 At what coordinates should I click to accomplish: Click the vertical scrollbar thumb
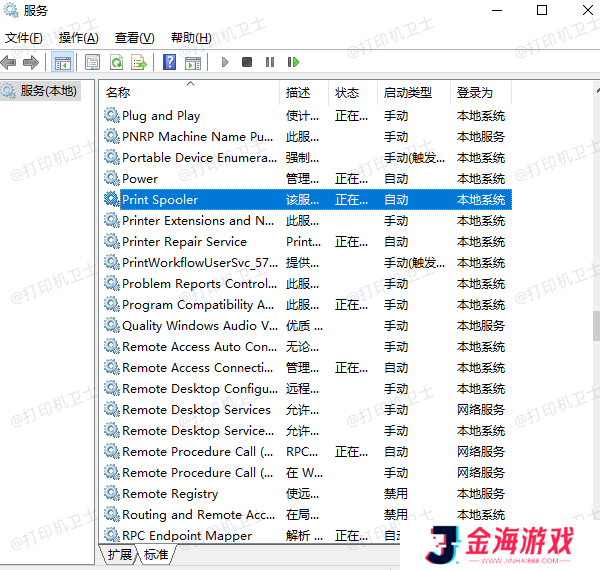pyautogui.click(x=596, y=326)
